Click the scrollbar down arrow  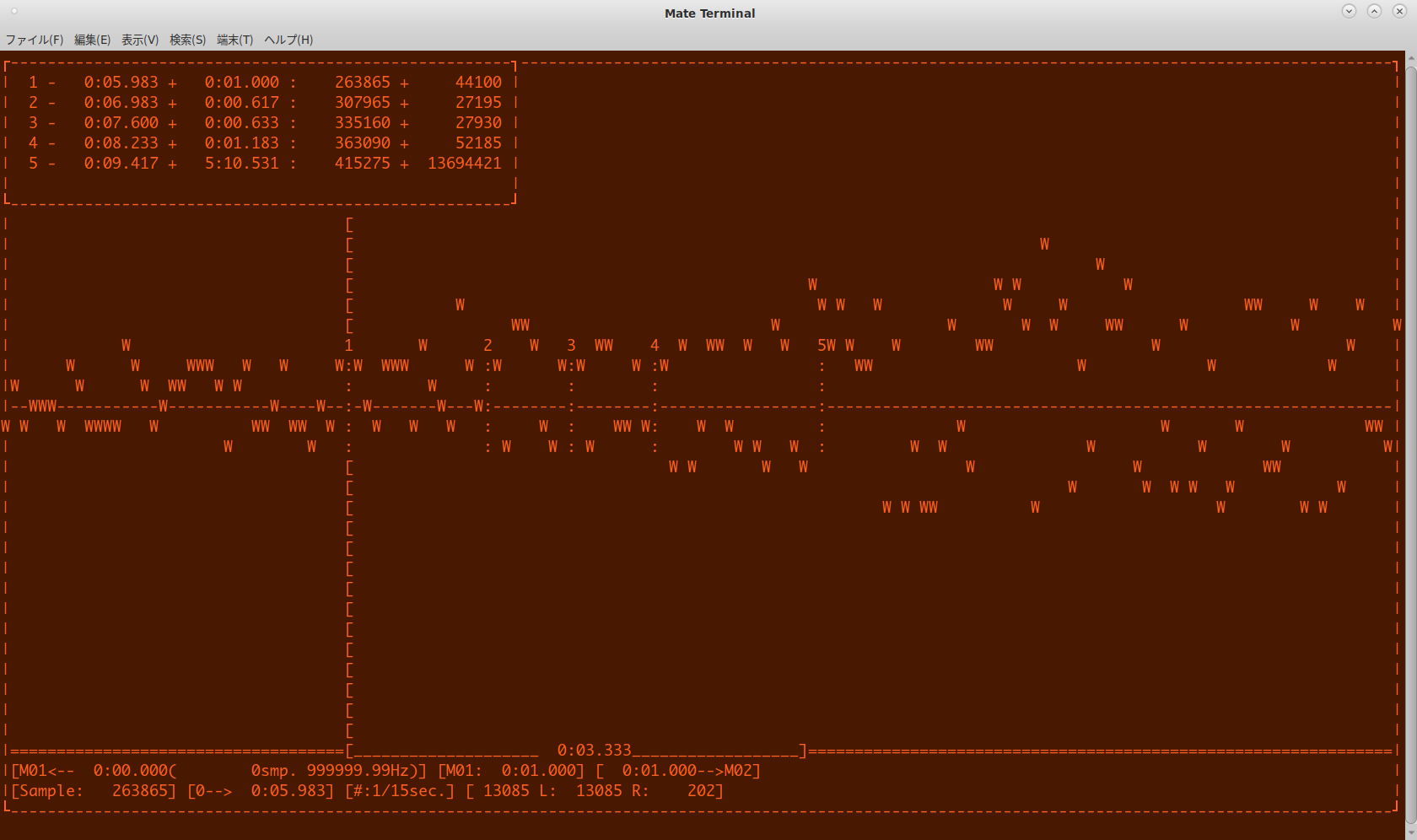tap(1411, 833)
